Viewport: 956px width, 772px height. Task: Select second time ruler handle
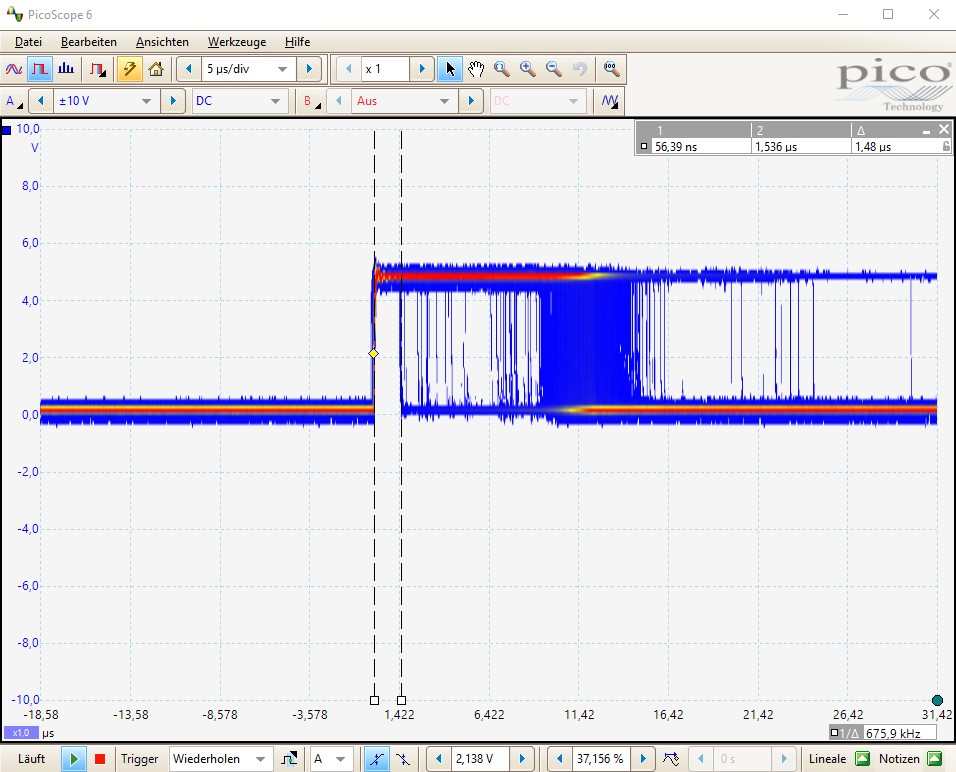pyautogui.click(x=401, y=701)
